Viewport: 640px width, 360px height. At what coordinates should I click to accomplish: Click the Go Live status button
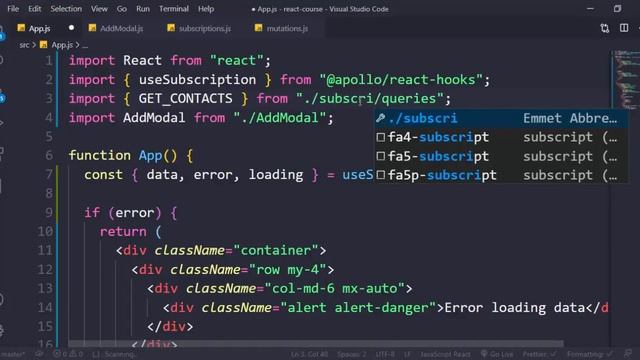497,354
